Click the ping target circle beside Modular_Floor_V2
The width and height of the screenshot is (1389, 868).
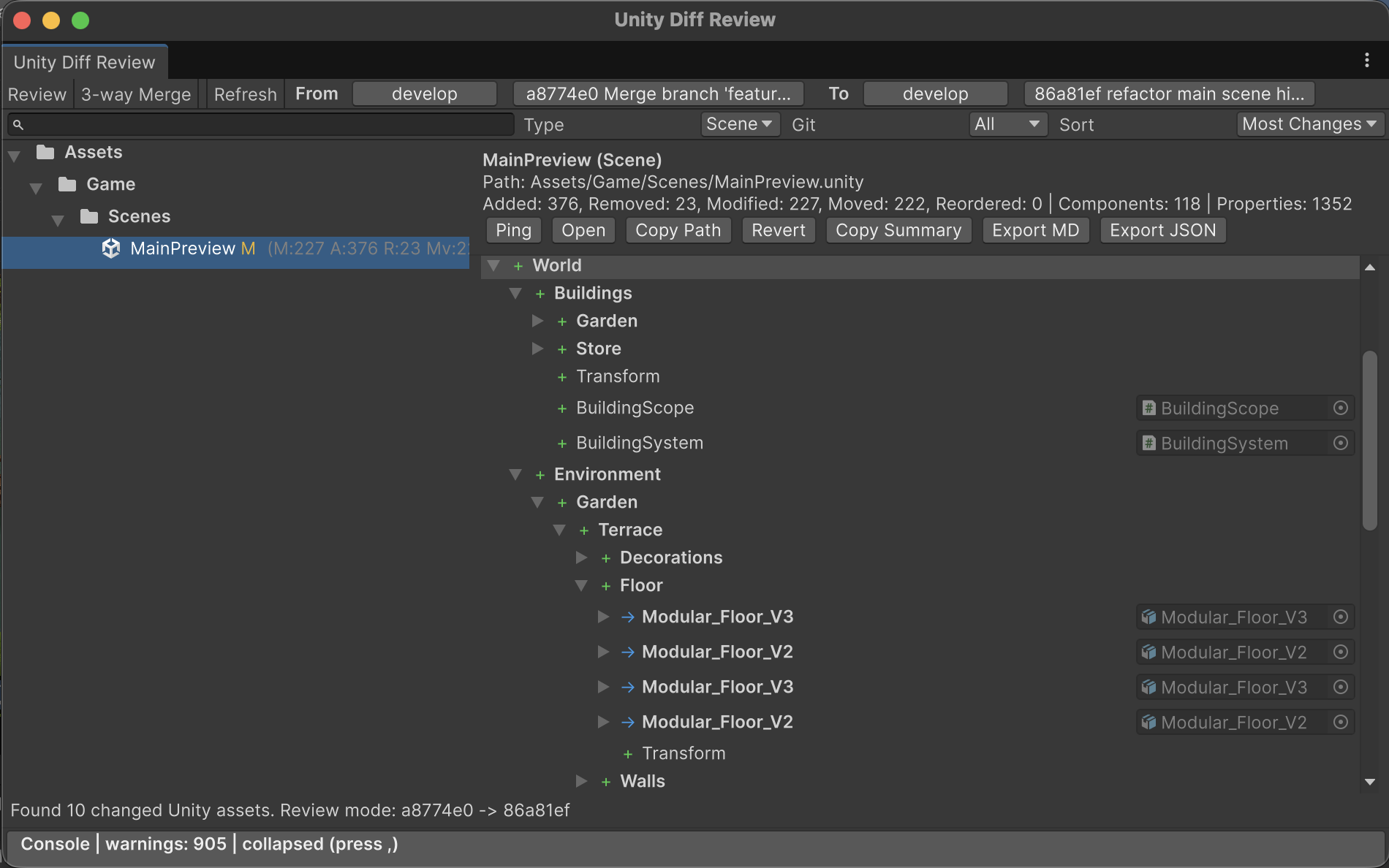[1341, 652]
